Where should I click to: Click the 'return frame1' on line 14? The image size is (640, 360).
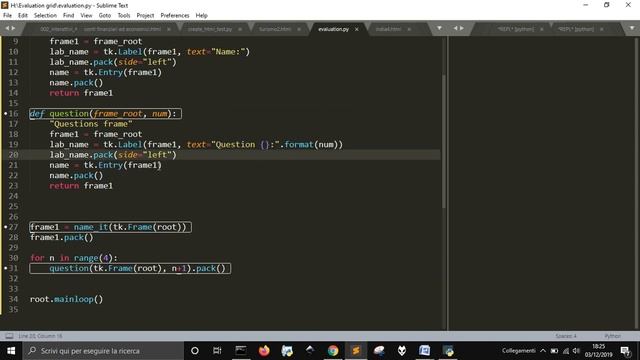pyautogui.click(x=81, y=93)
